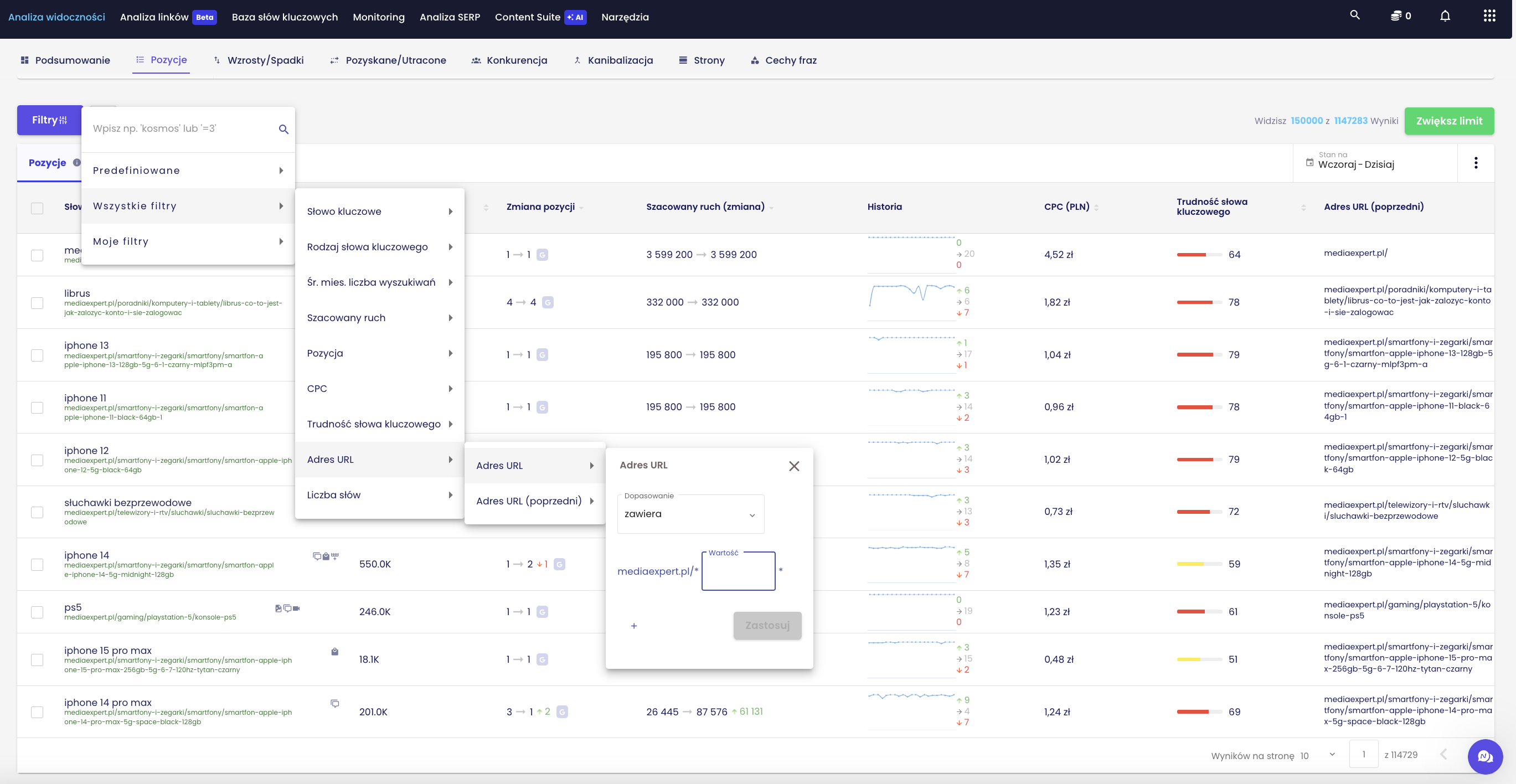Select checkbox for iphone 15 pro max row

(x=37, y=661)
